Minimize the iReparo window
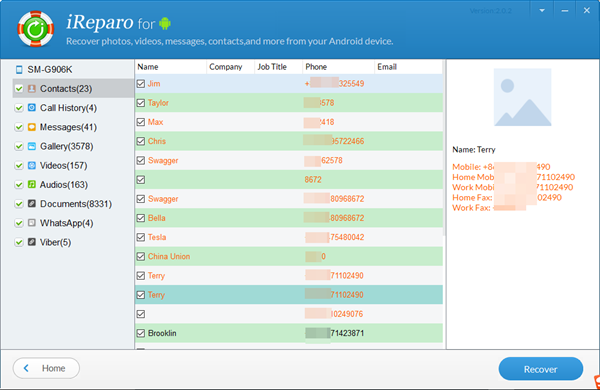This screenshot has width=600, height=390. click(564, 11)
